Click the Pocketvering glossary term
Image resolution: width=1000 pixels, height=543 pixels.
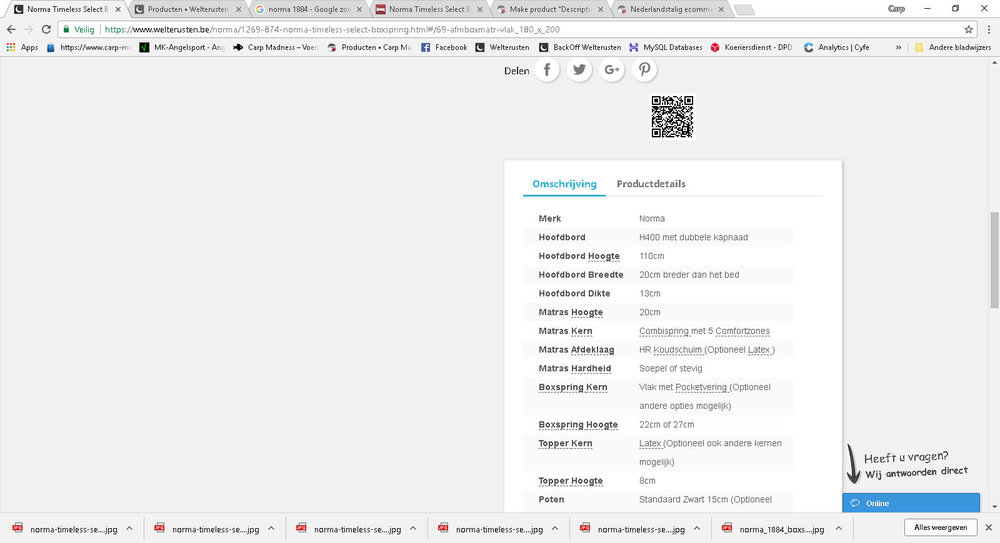(701, 387)
